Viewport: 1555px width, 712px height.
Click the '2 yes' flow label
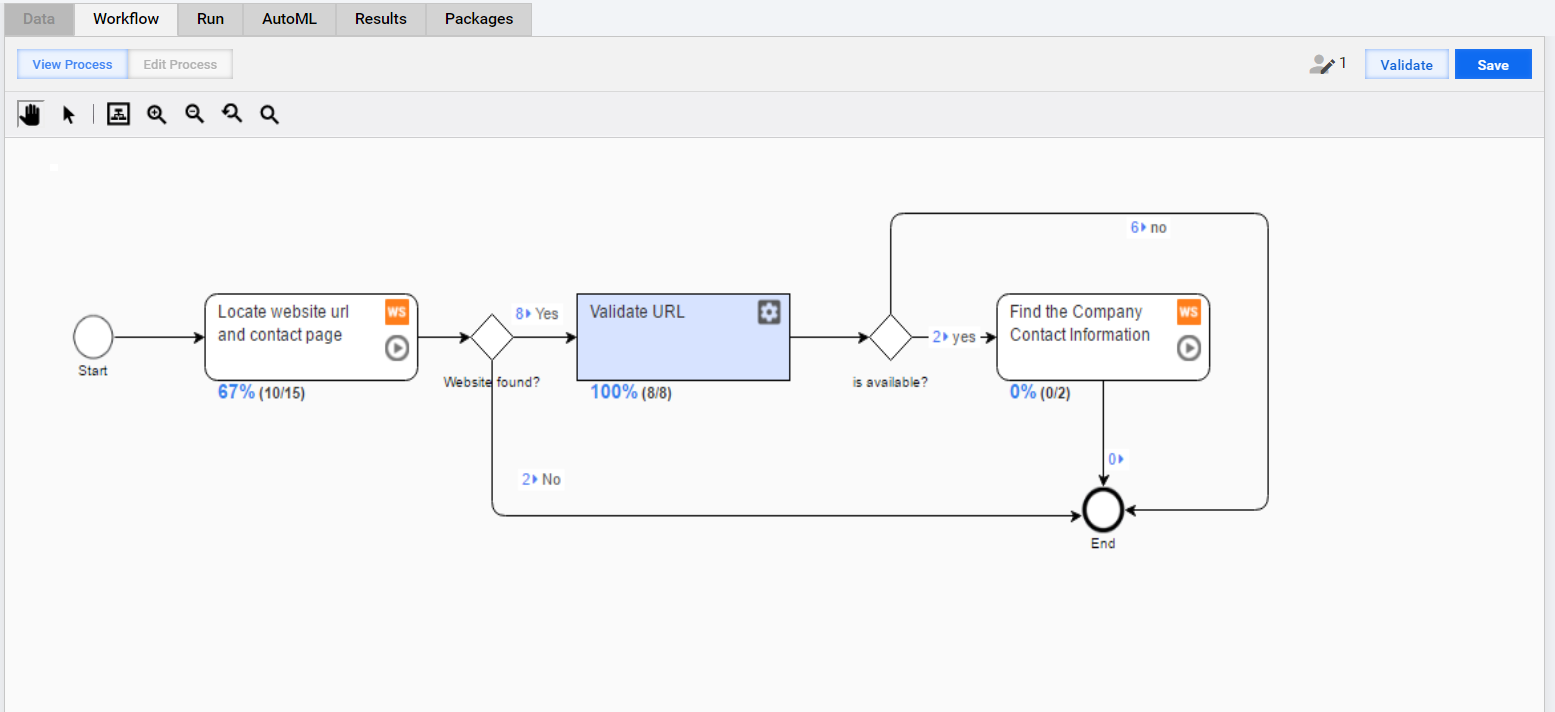tap(954, 337)
